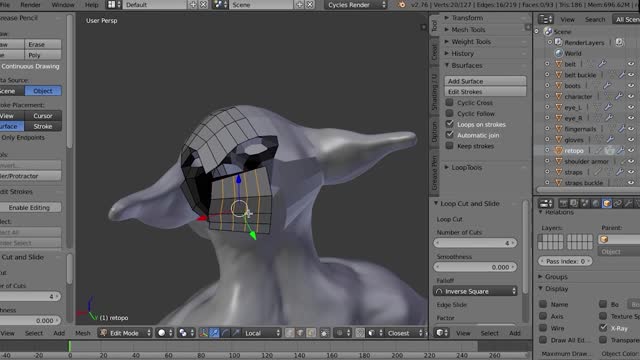Hide the character object via eye icon
Screen dimensions: 640x360
(x=631, y=96)
